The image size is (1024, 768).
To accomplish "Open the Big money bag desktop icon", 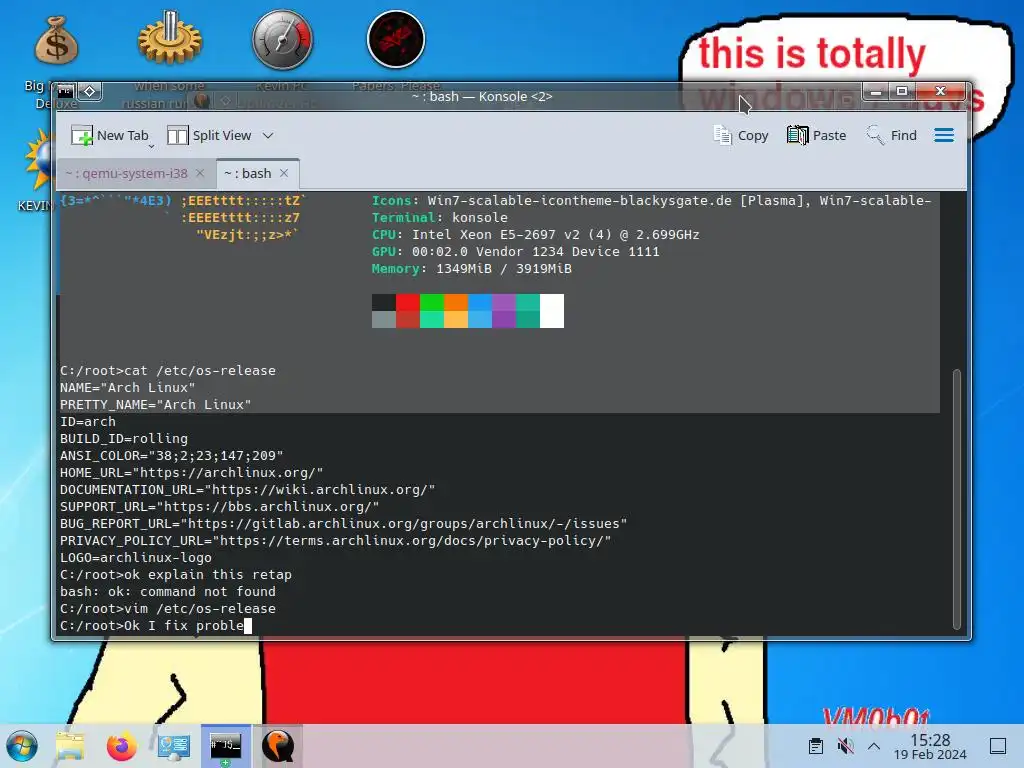I will [x=56, y=40].
